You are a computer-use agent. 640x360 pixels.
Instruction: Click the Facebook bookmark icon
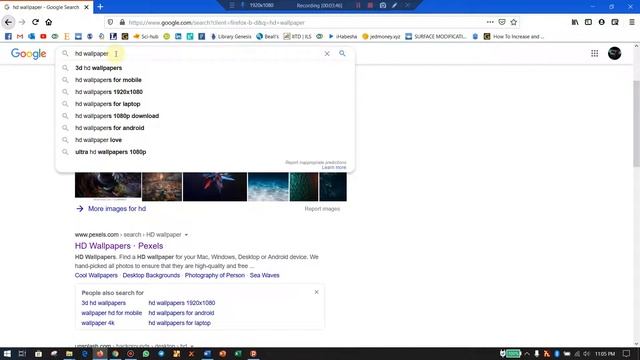coord(8,36)
